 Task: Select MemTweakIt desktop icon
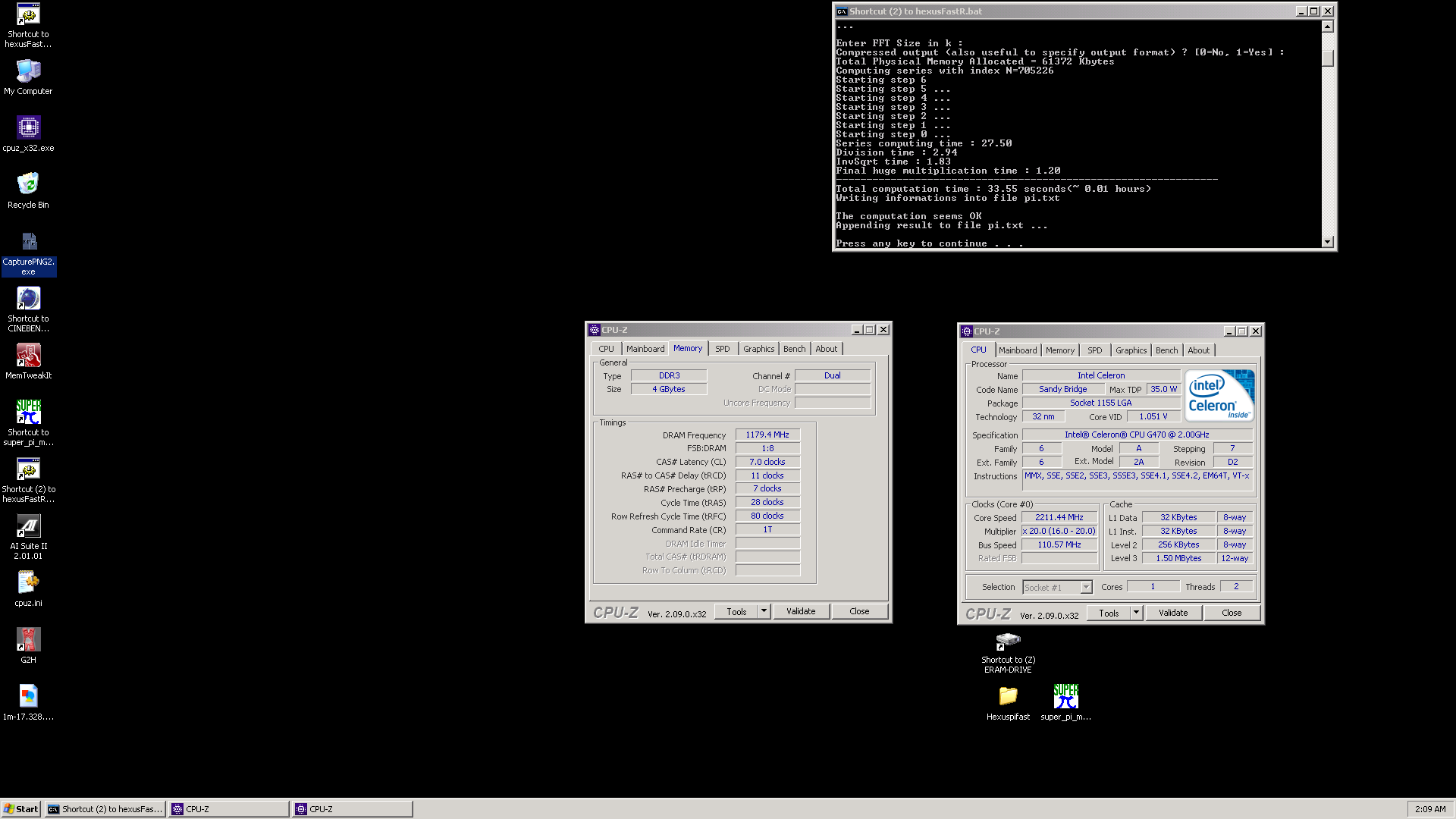28,362
